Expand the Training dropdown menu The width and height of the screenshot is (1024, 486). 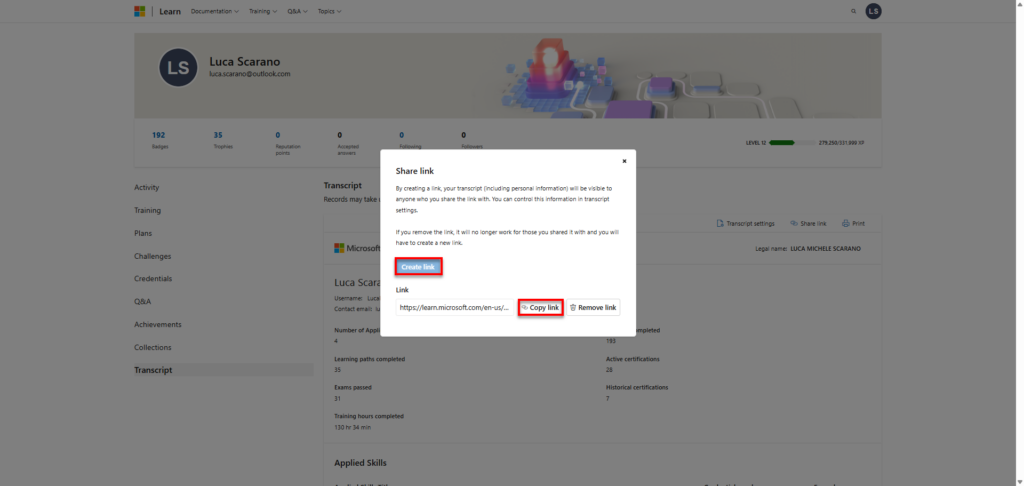(263, 11)
